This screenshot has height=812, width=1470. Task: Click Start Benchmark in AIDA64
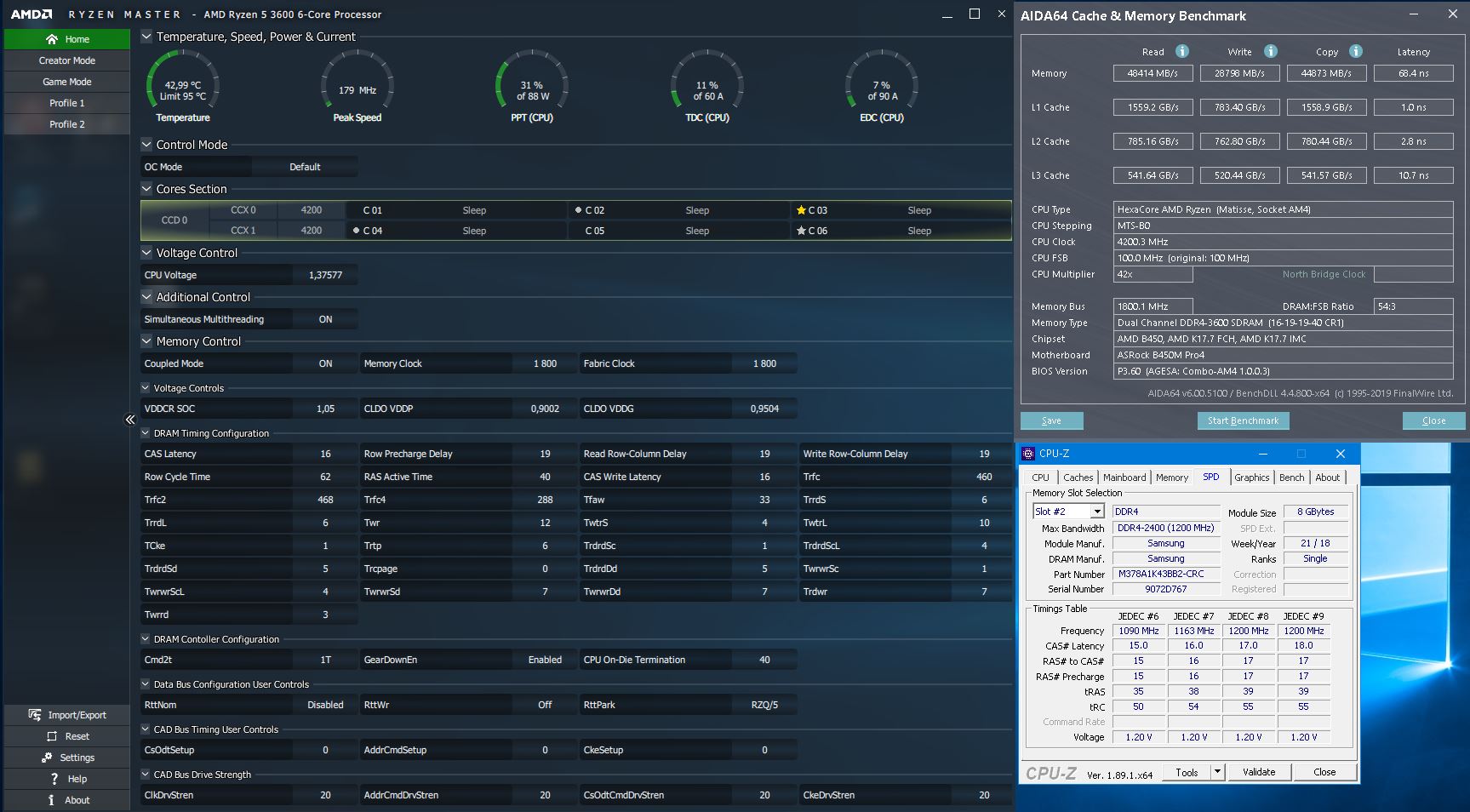[x=1243, y=420]
